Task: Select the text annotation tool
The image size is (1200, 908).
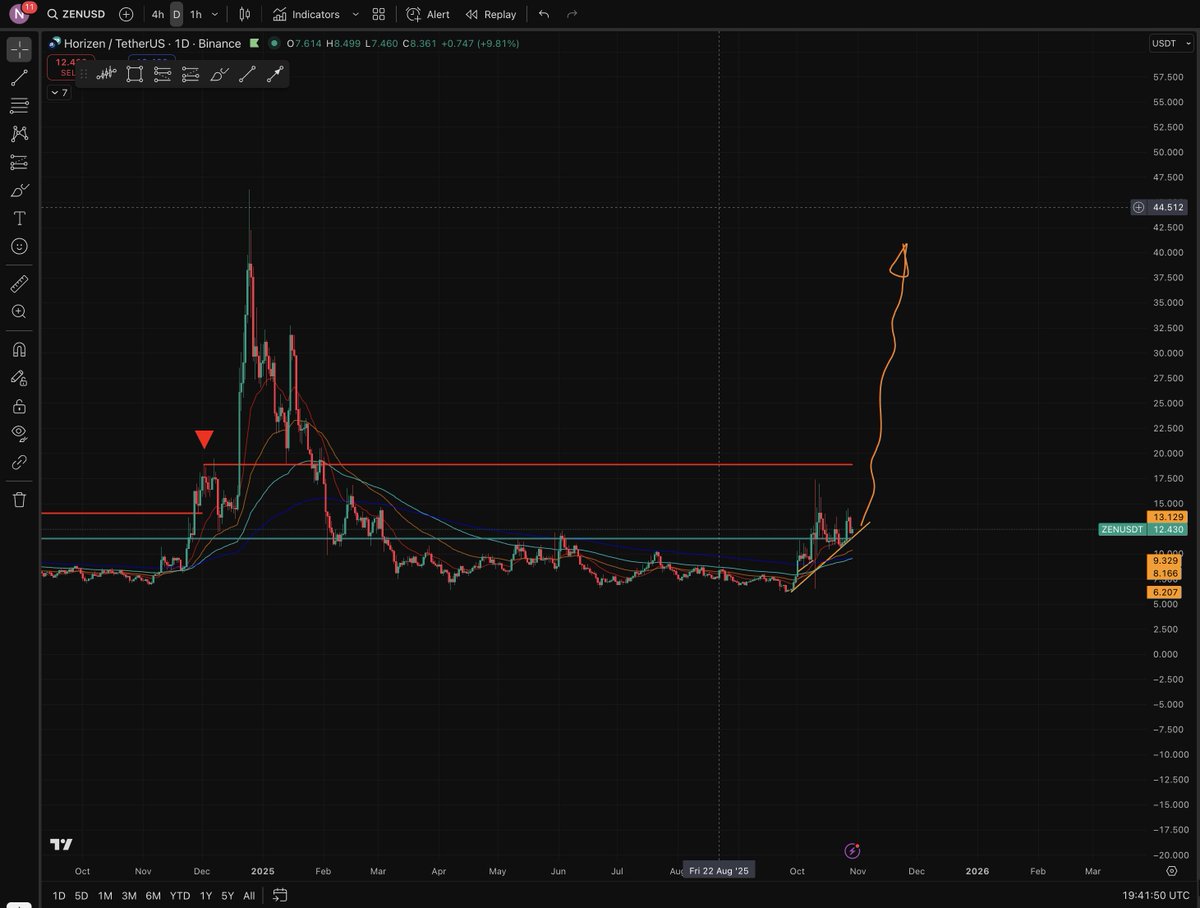Action: coord(19,218)
